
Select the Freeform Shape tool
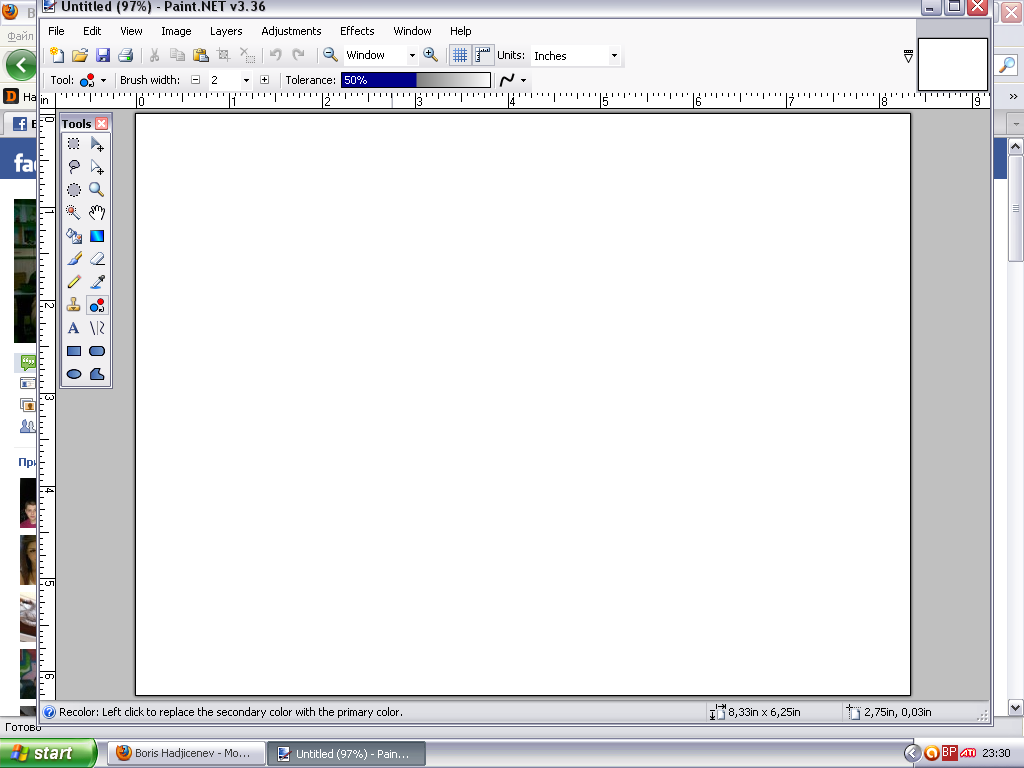coord(97,374)
